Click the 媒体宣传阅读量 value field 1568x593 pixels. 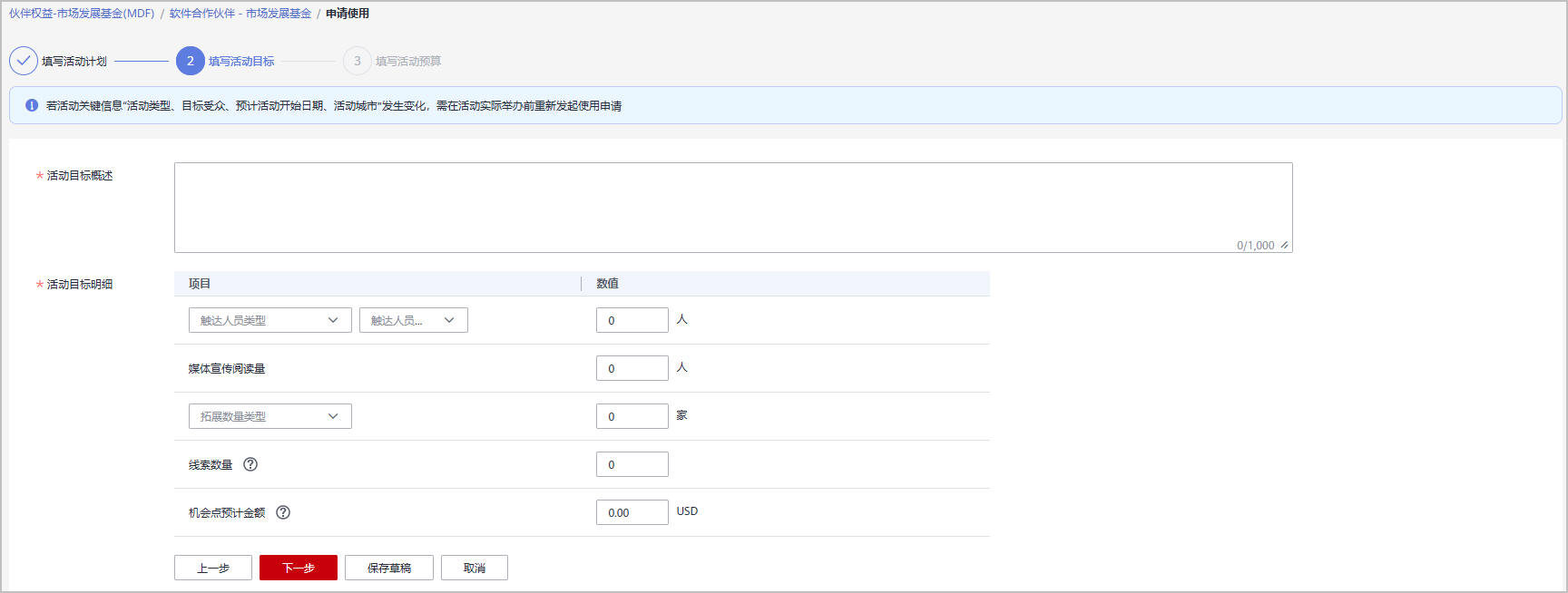[x=632, y=368]
